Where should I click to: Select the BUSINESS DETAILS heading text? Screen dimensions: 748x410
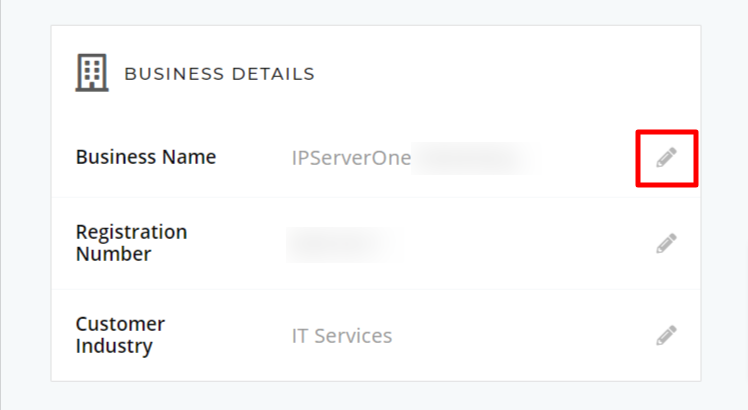coord(219,74)
